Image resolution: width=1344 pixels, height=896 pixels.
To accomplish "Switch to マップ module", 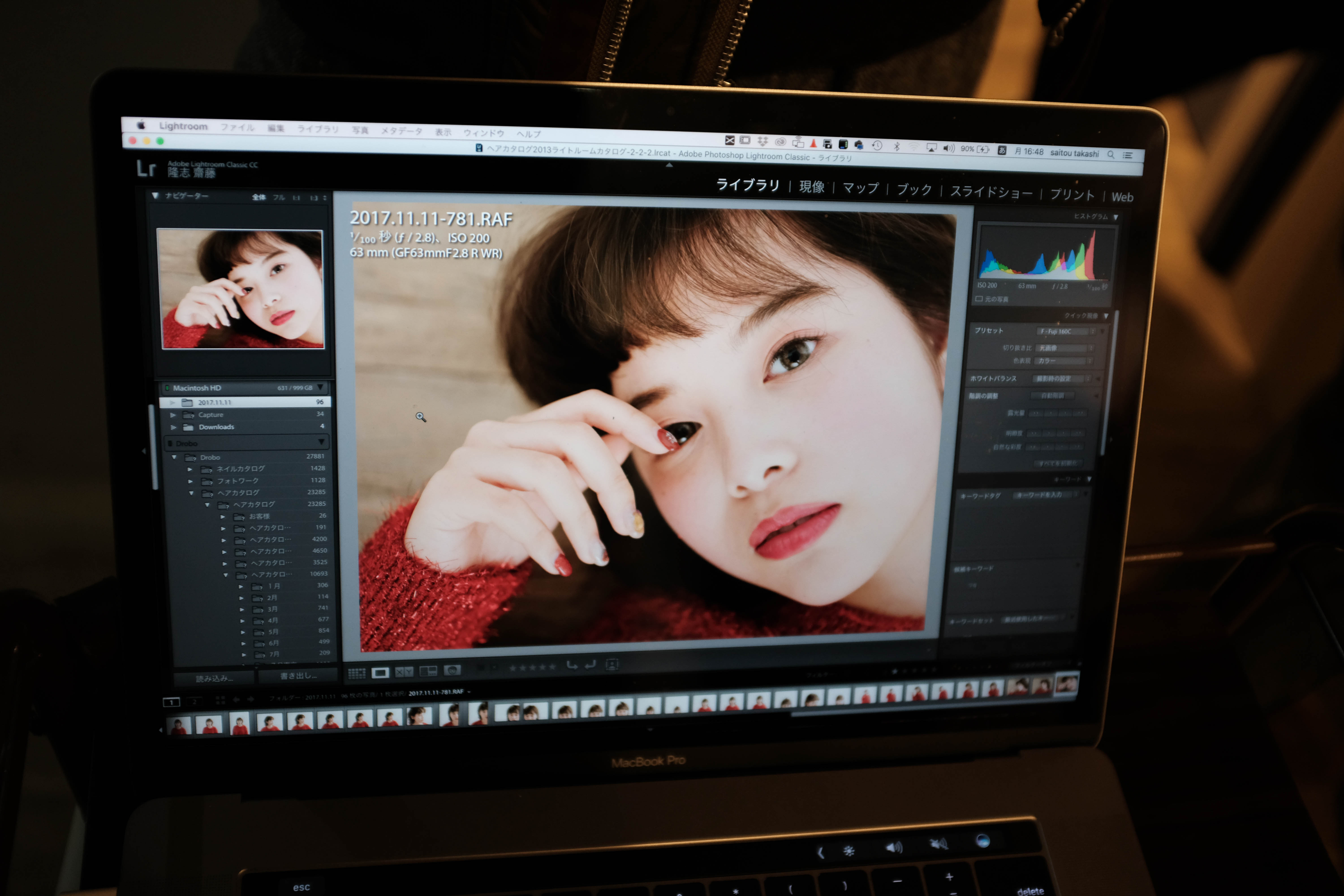I will (861, 188).
